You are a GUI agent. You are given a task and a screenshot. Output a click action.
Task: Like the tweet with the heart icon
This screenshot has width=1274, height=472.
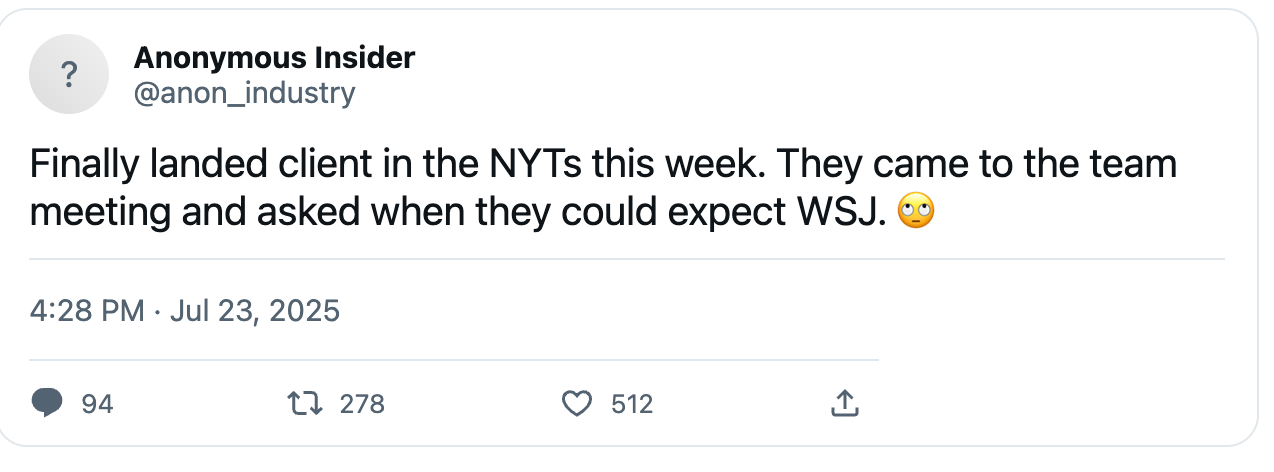(576, 404)
